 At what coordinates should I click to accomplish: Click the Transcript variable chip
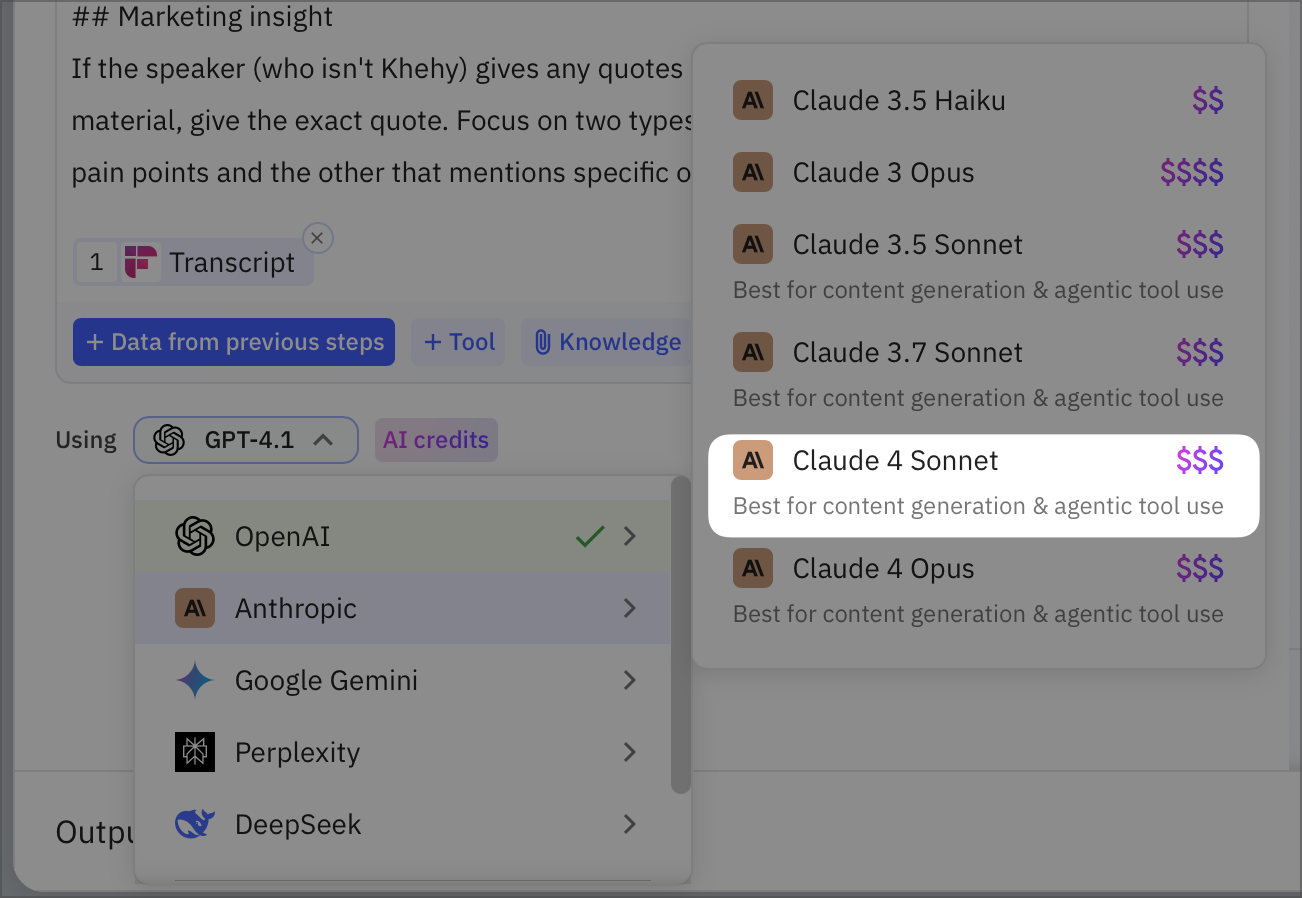click(193, 262)
